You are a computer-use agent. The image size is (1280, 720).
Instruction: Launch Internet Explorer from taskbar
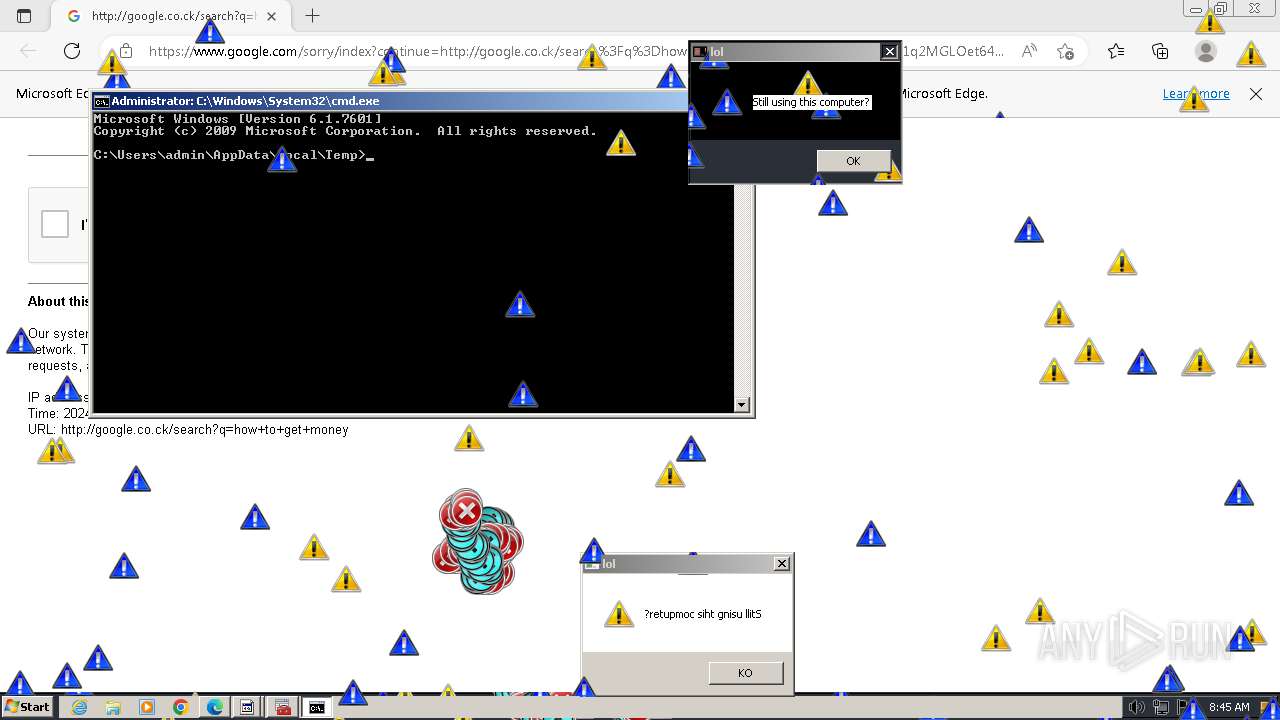pos(79,707)
